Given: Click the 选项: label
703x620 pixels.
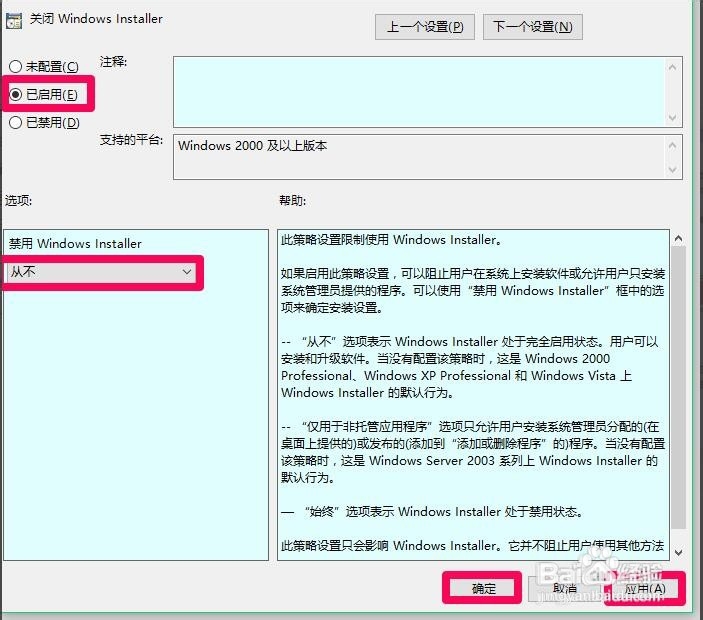Looking at the screenshot, I should click(18, 200).
